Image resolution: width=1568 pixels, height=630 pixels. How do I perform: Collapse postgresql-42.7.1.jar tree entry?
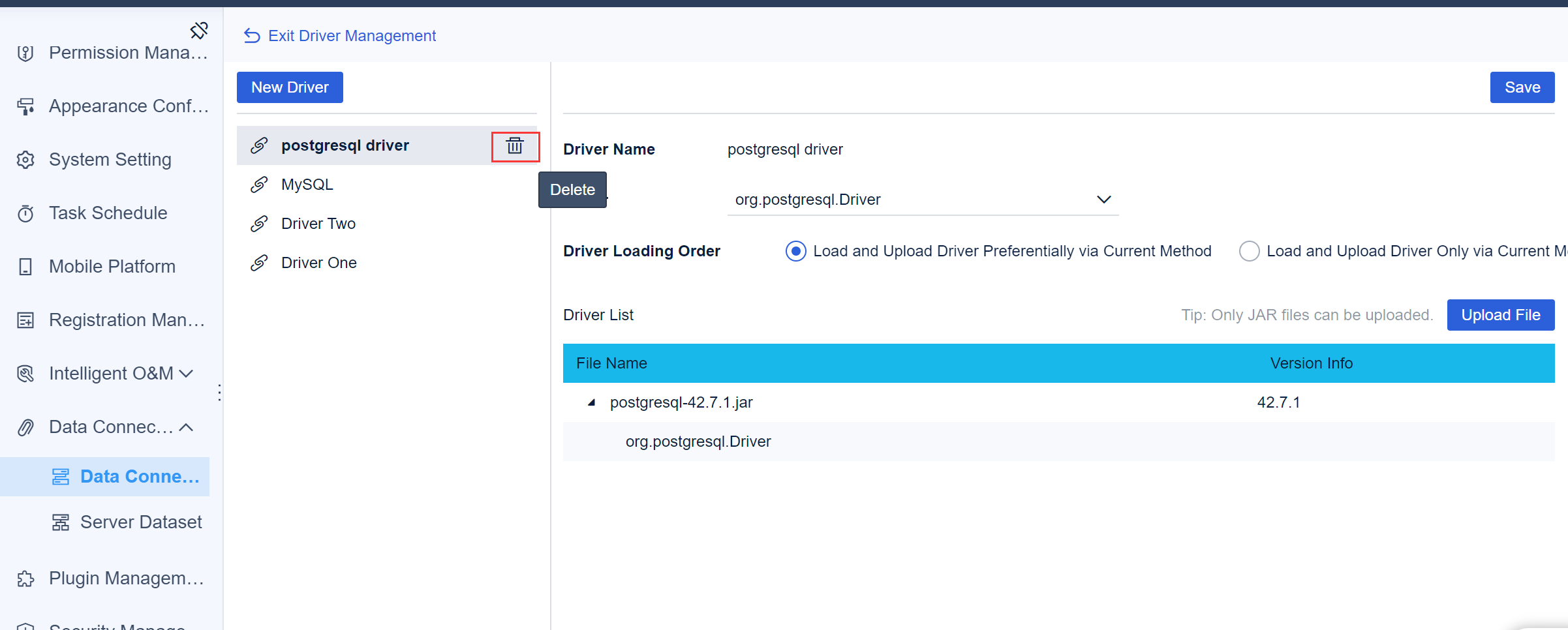click(x=591, y=402)
